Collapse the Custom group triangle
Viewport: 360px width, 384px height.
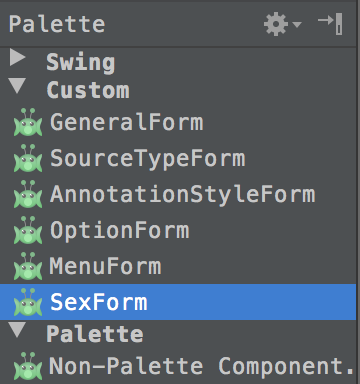coord(18,86)
